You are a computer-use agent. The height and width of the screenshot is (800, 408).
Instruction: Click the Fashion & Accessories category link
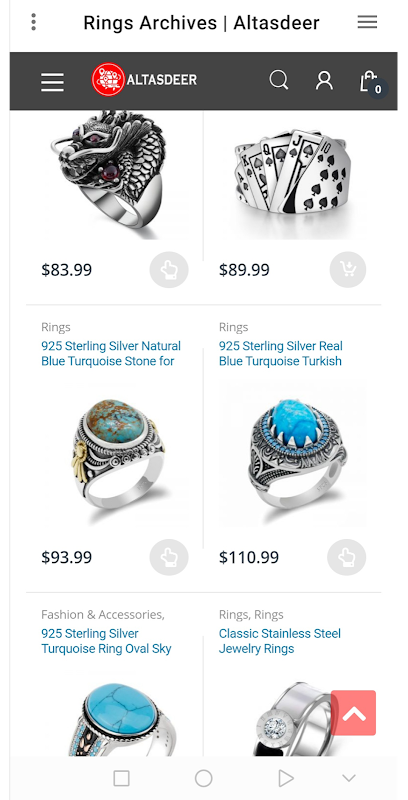point(103,615)
